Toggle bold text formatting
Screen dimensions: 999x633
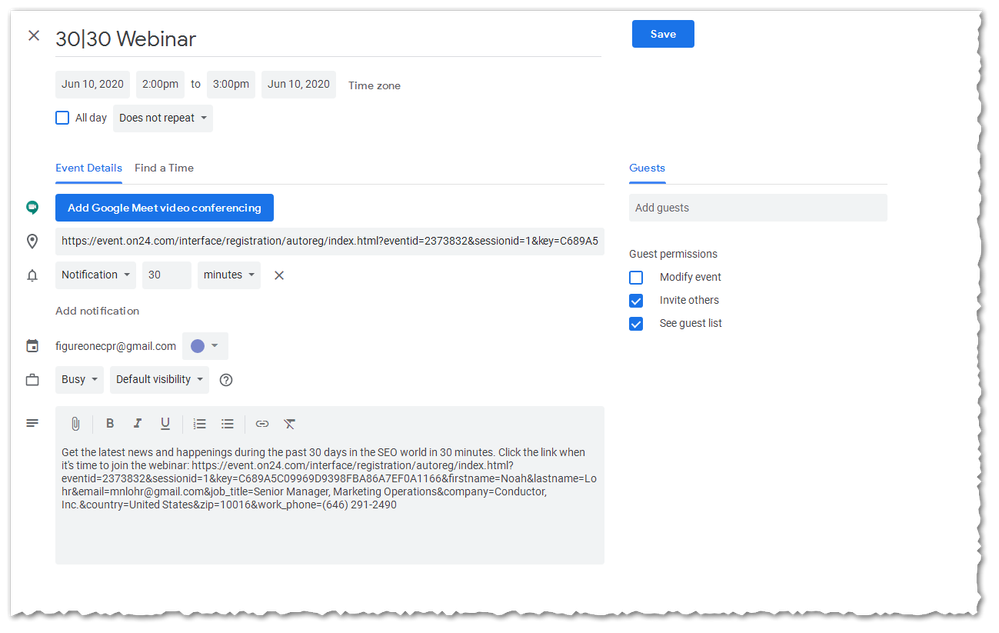110,424
